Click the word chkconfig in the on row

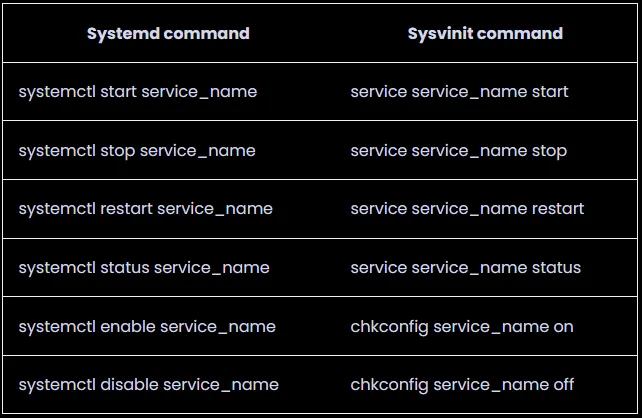(388, 326)
